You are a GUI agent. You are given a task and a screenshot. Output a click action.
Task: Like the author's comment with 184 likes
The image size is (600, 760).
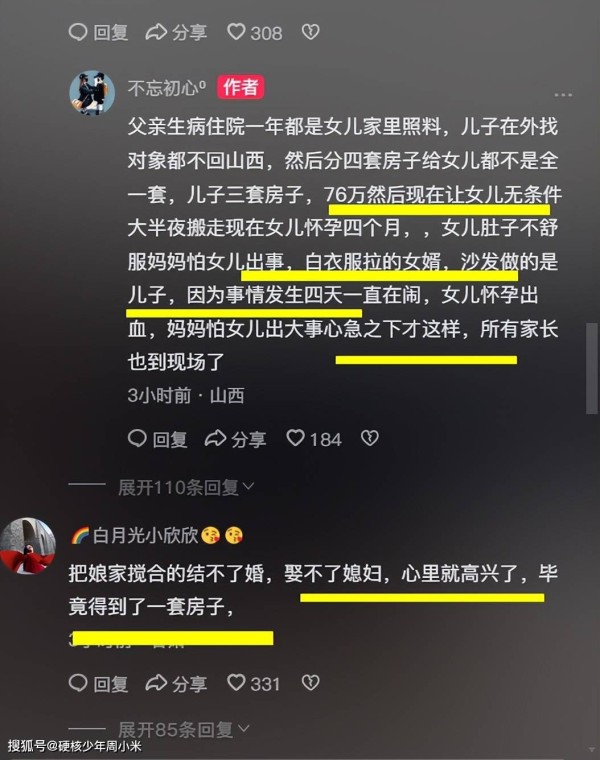[314, 439]
